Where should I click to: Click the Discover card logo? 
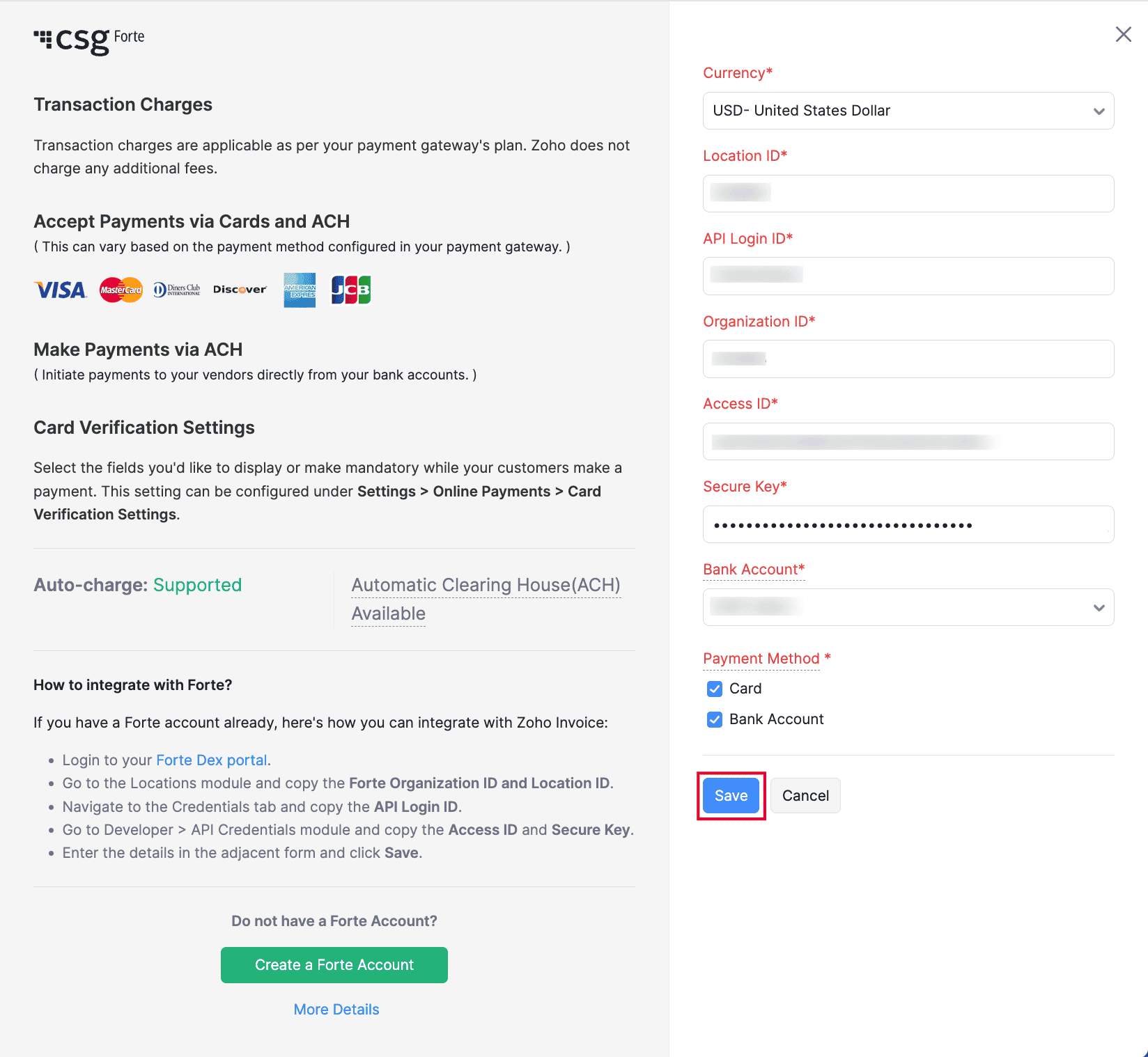point(240,290)
